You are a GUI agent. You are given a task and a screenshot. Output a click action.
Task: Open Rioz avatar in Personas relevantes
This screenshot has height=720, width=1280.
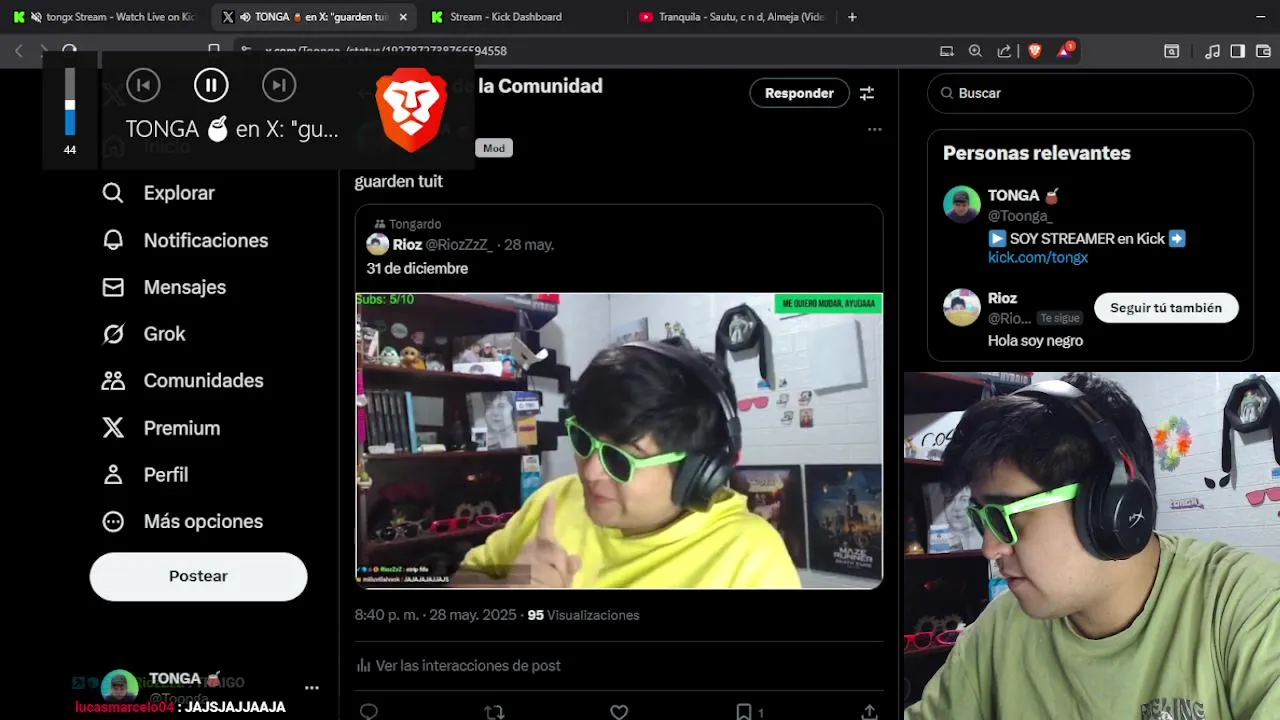(962, 307)
